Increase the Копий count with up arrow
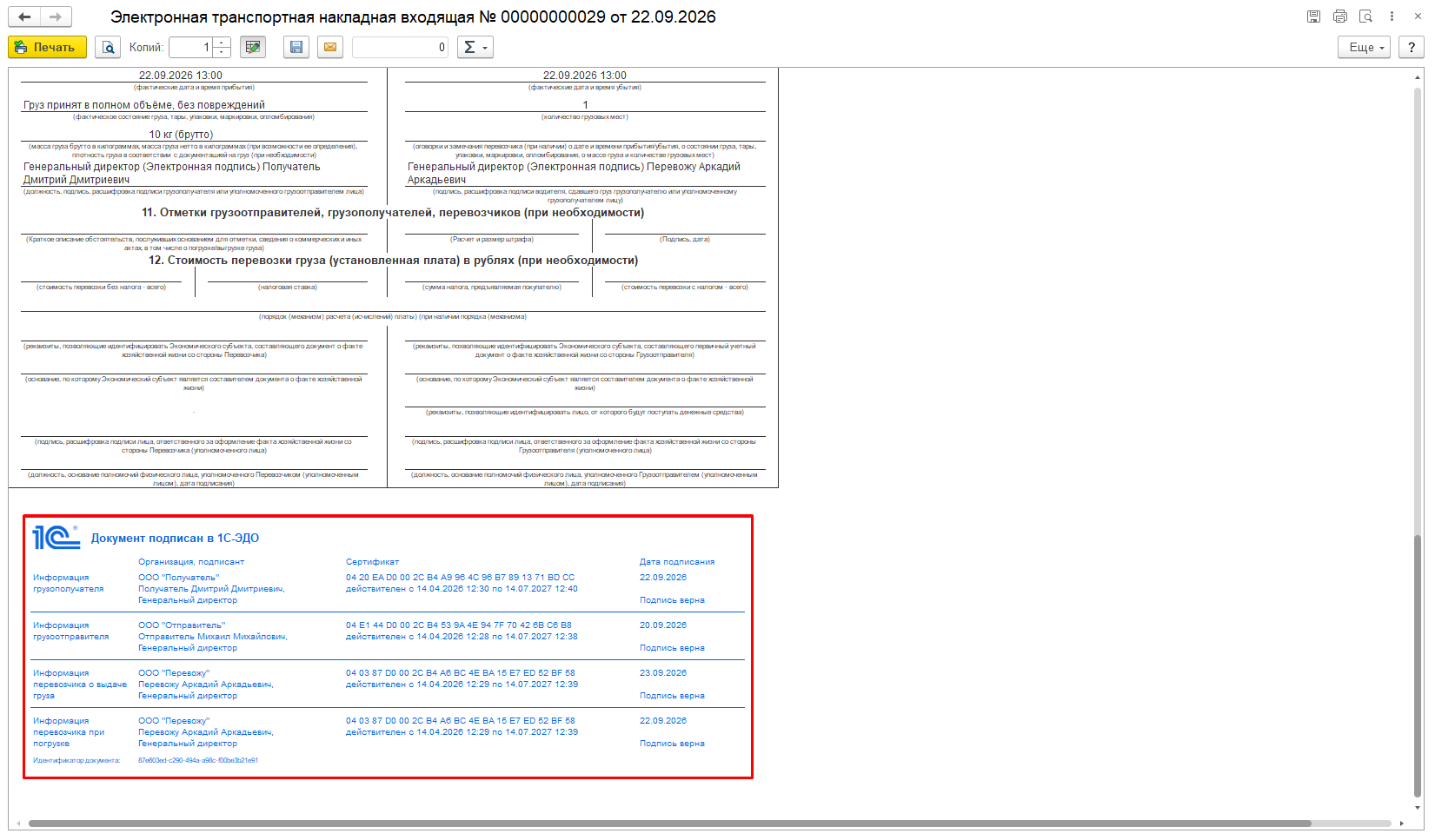The width and height of the screenshot is (1435, 840). pyautogui.click(x=222, y=43)
